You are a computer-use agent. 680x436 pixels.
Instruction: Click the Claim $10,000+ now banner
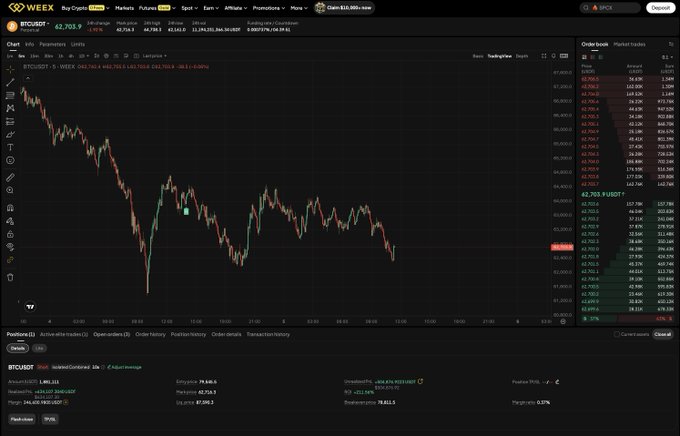344,8
